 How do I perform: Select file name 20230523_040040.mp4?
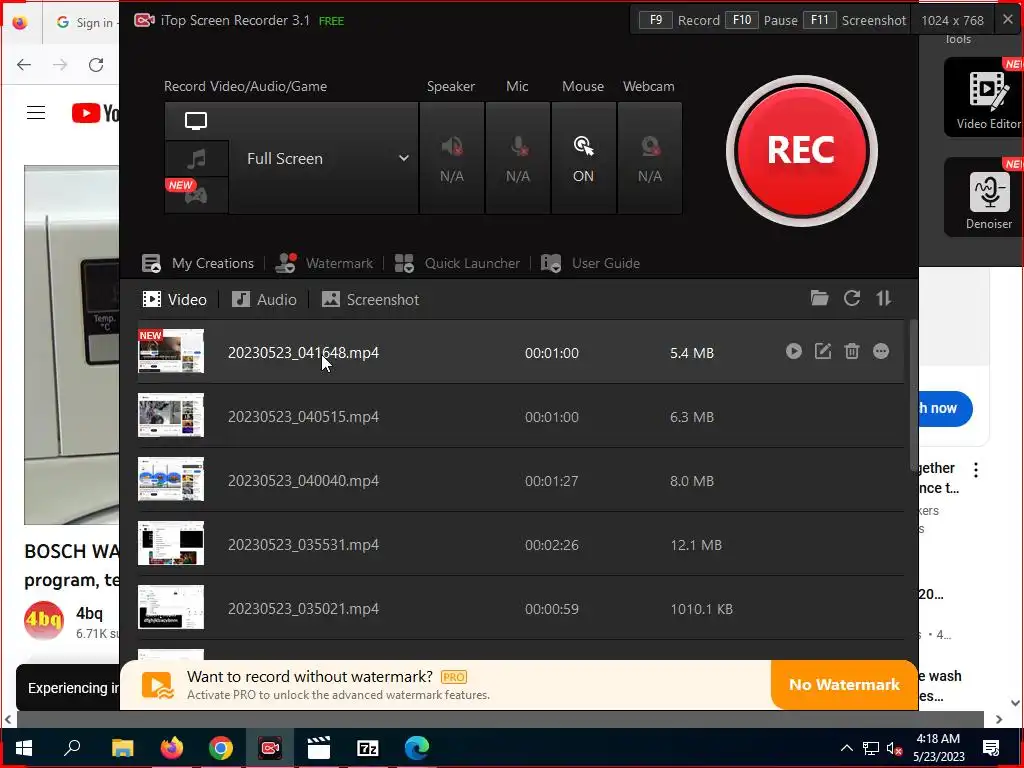303,481
